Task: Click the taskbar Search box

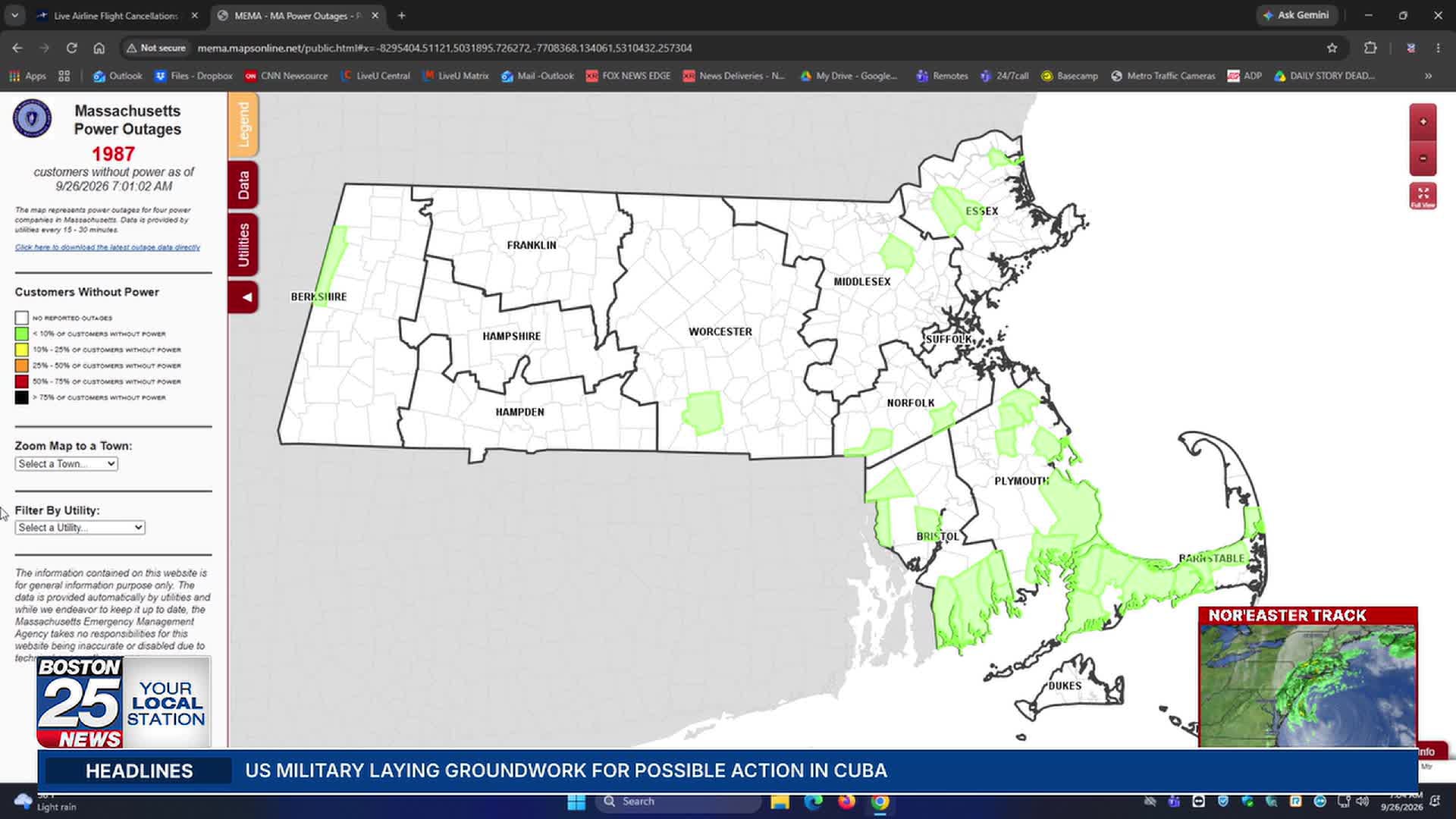Action: [679, 802]
